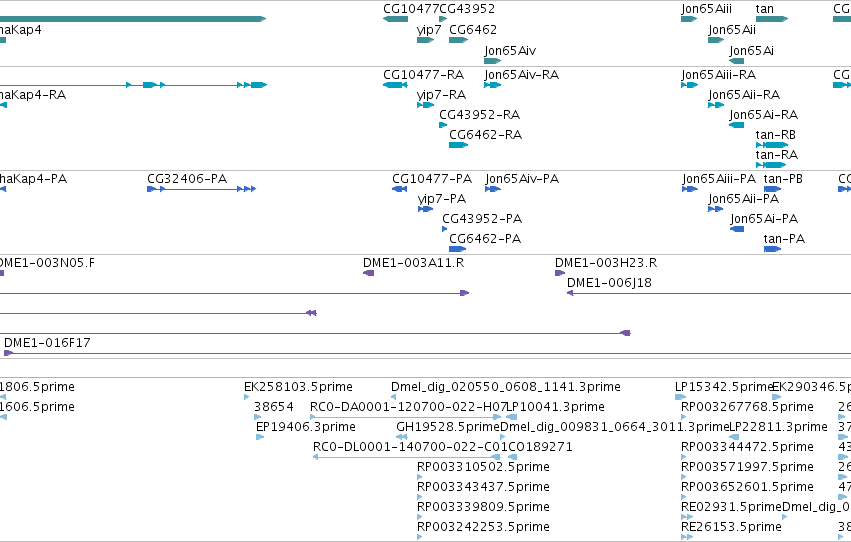
Task: Select the tan-RB transcript glyph
Action: click(772, 145)
